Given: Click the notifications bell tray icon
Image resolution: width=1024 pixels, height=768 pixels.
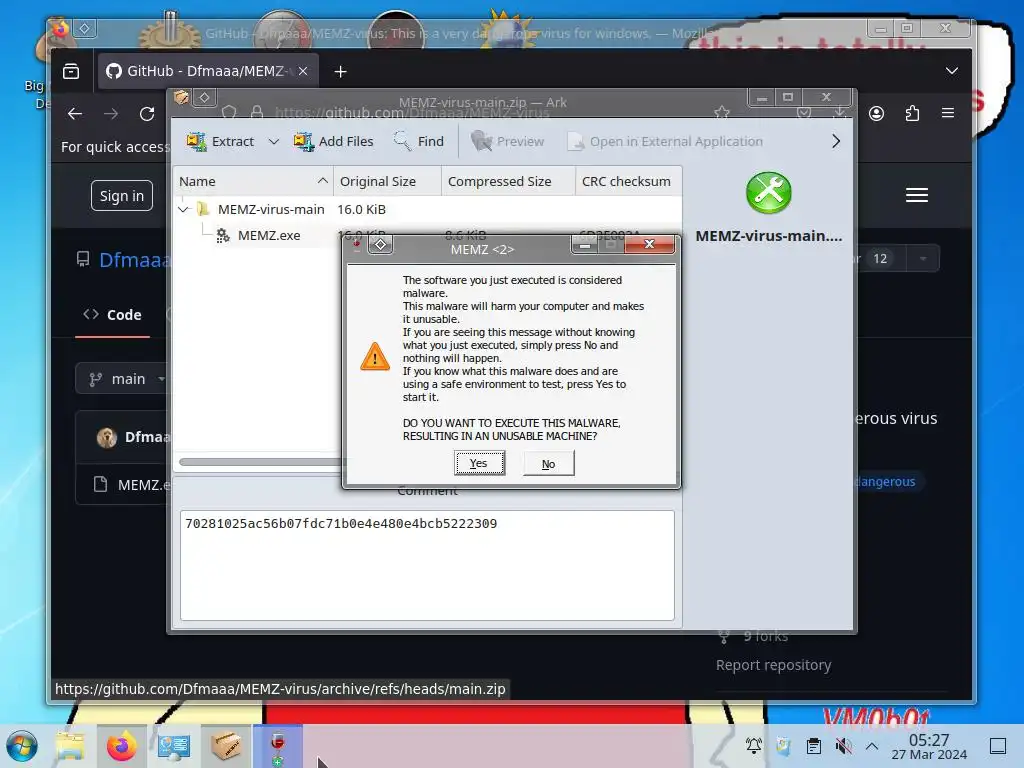Looking at the screenshot, I should 754,745.
